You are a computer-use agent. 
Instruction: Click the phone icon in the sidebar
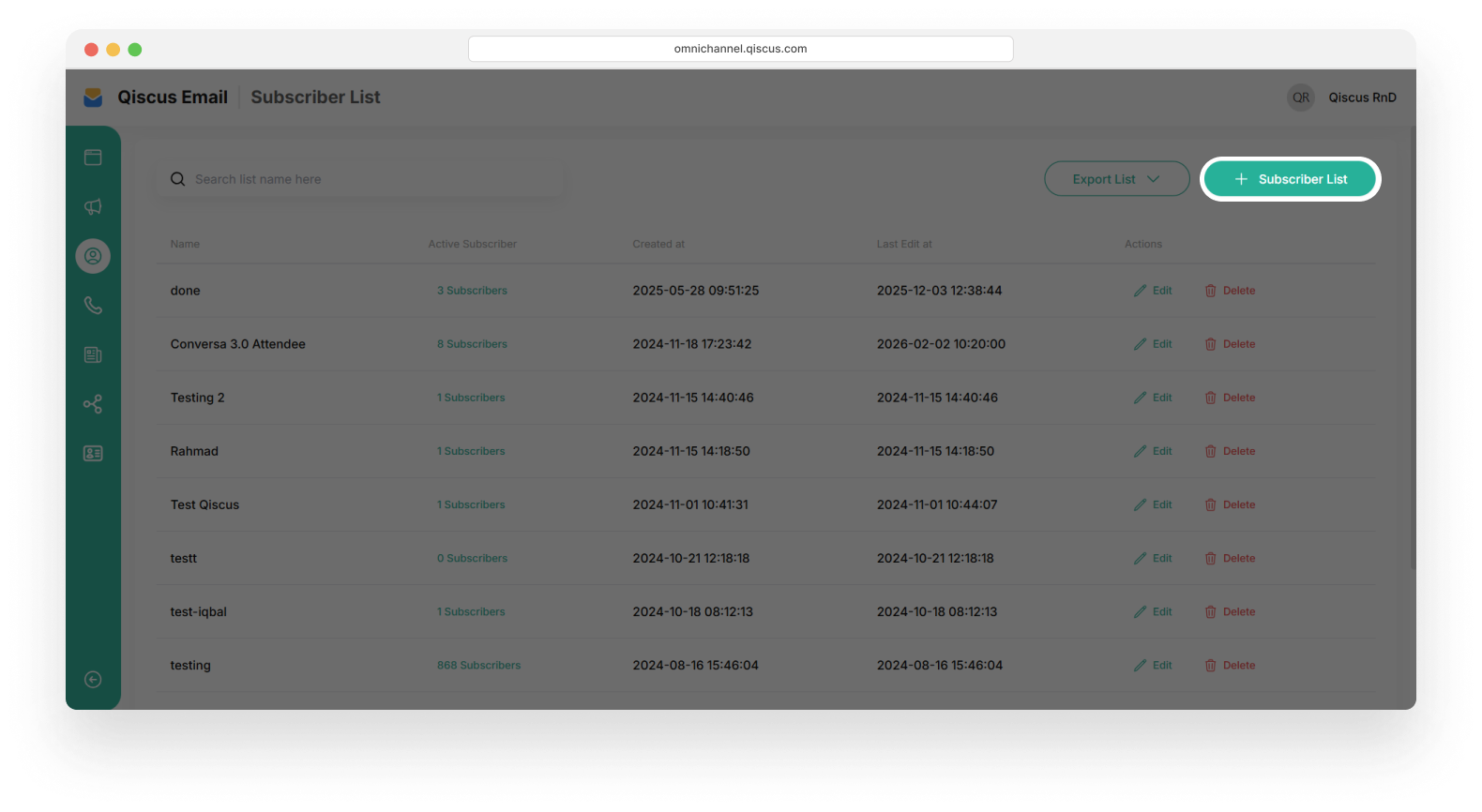click(x=93, y=306)
